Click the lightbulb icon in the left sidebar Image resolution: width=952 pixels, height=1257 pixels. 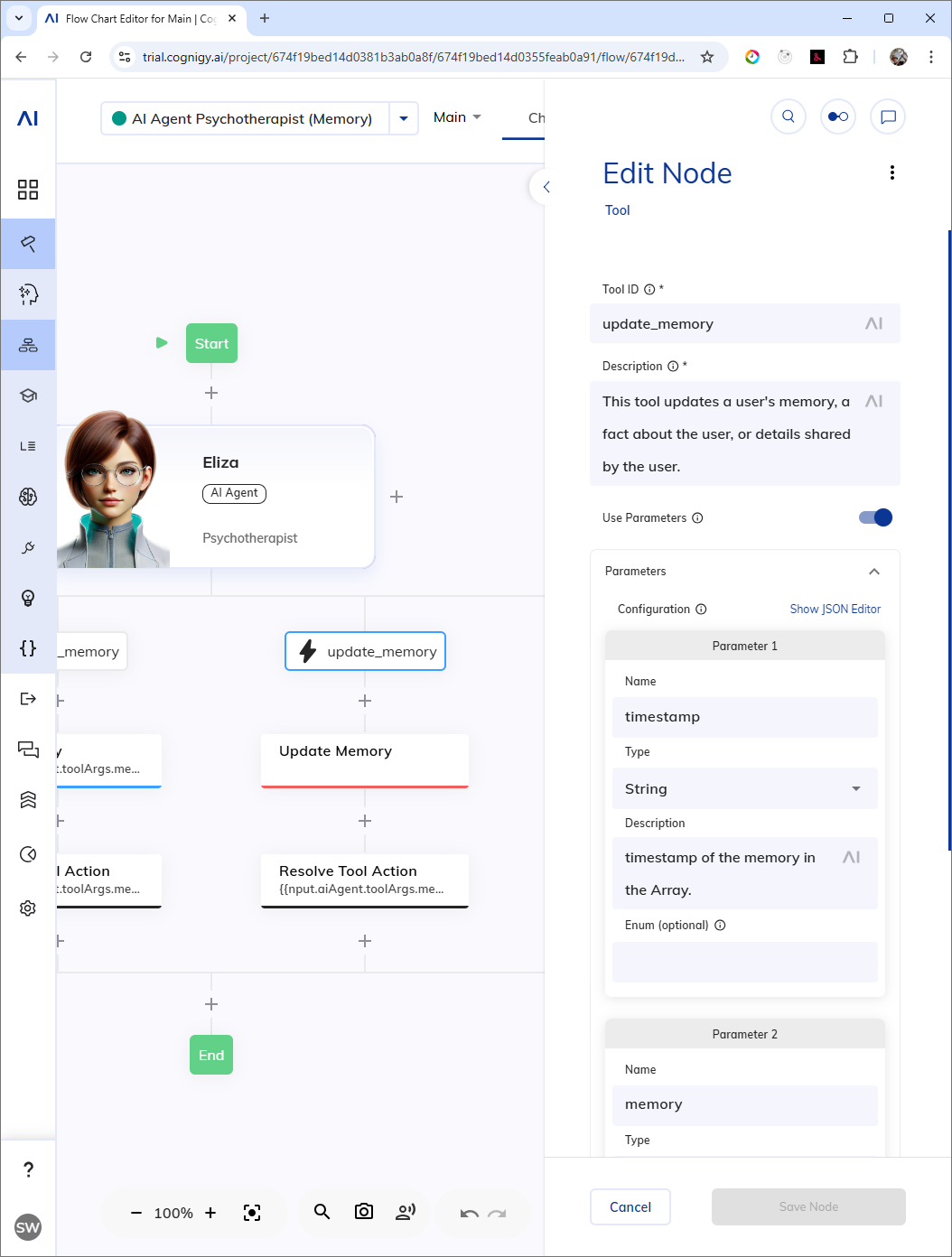tap(28, 598)
